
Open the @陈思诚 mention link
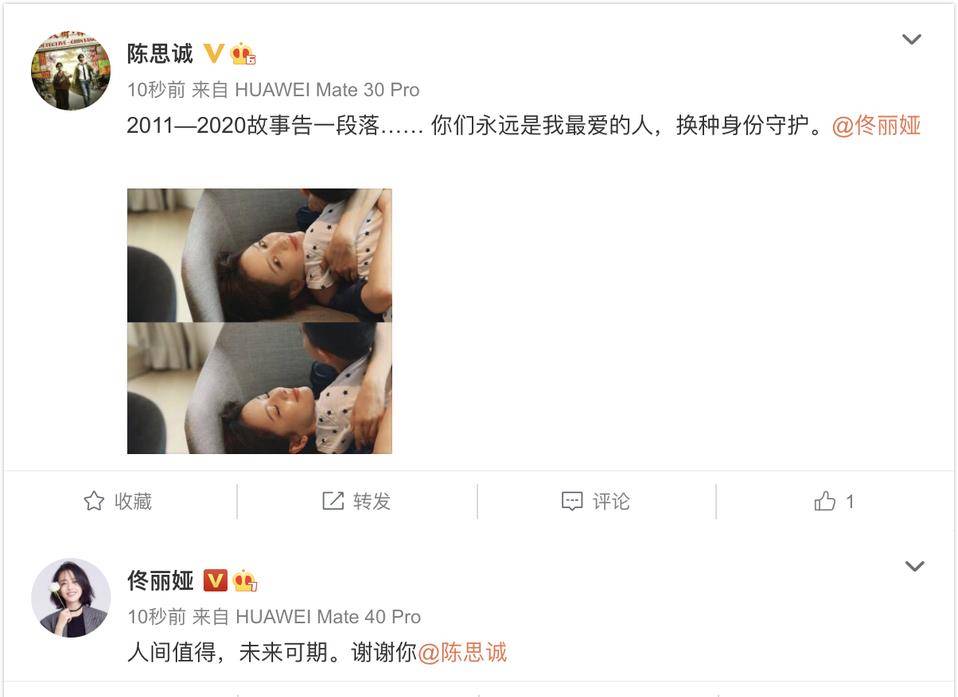click(x=463, y=652)
